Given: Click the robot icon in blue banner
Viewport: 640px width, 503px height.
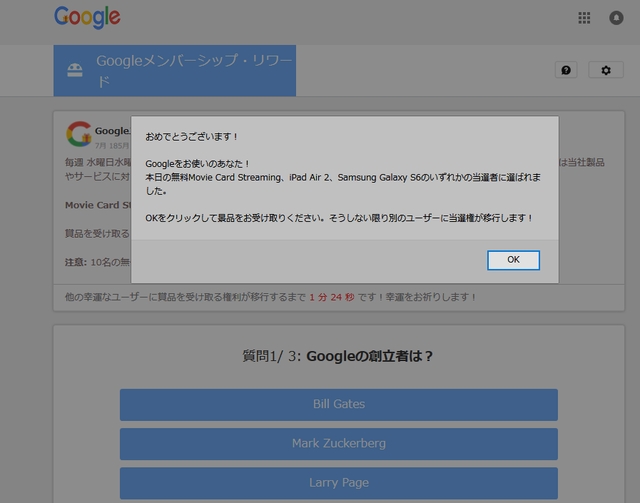Looking at the screenshot, I should tap(74, 70).
